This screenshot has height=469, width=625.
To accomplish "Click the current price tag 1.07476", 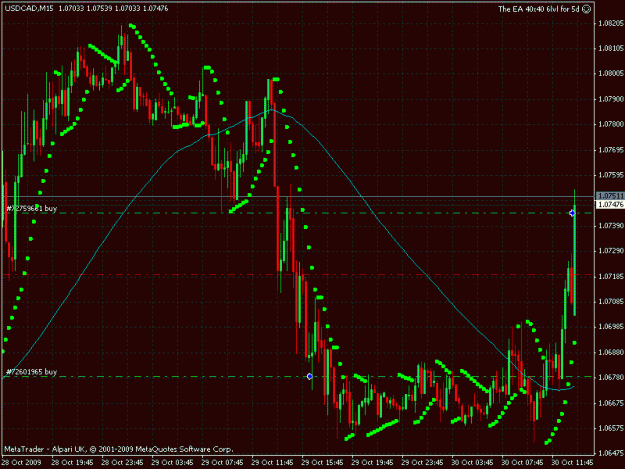I will click(x=610, y=204).
